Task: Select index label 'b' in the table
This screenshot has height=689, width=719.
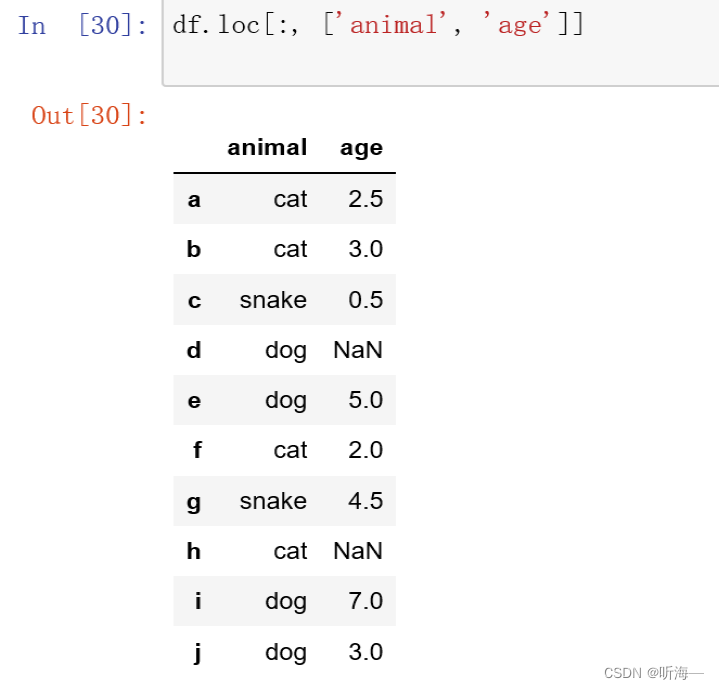Action: [194, 249]
